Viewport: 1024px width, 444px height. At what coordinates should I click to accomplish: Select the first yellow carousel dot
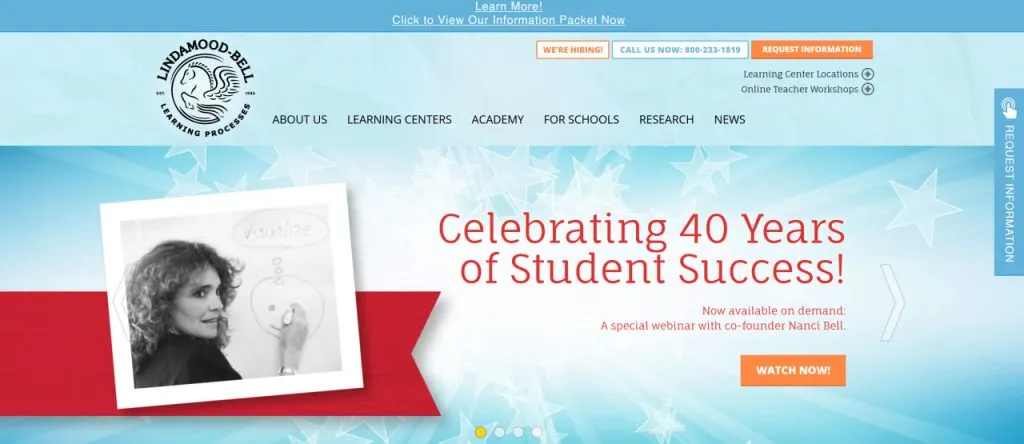(x=481, y=432)
